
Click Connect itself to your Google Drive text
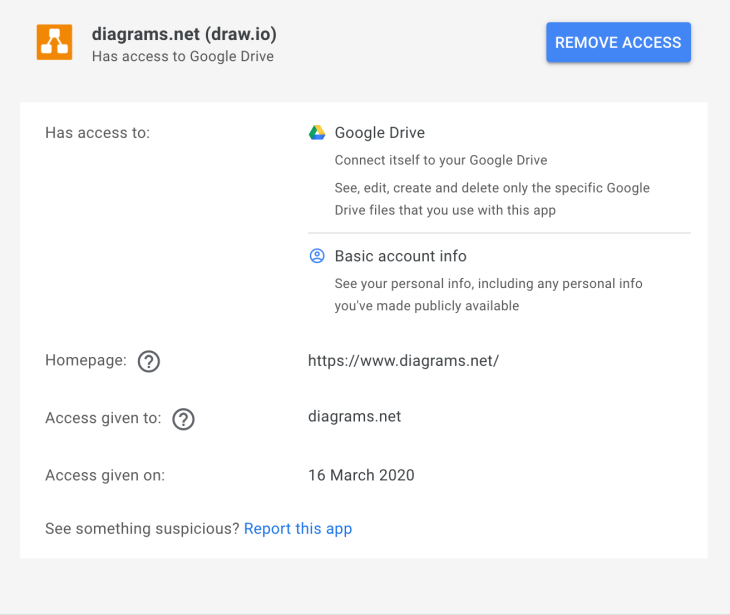(441, 160)
